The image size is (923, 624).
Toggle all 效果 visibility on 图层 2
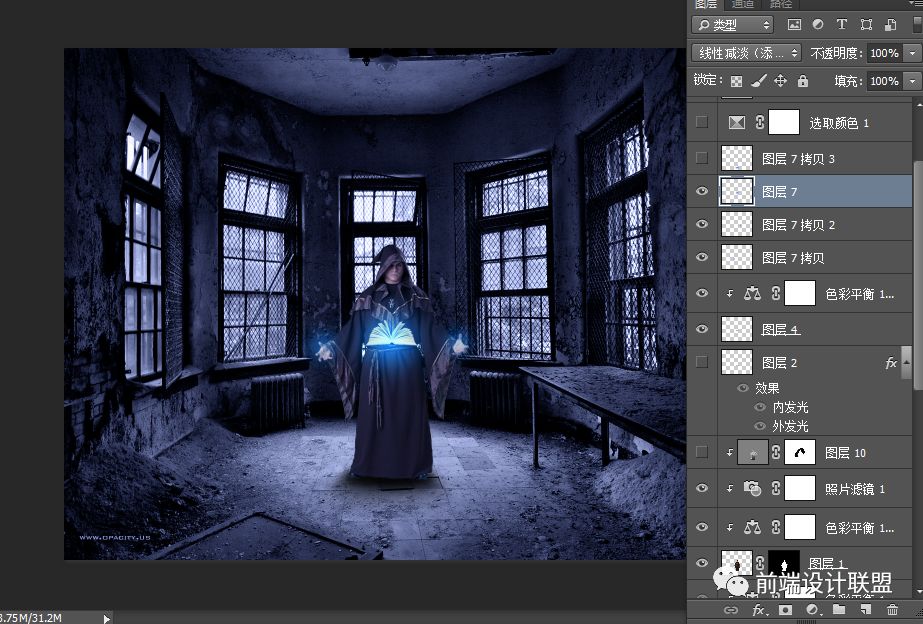(x=744, y=387)
